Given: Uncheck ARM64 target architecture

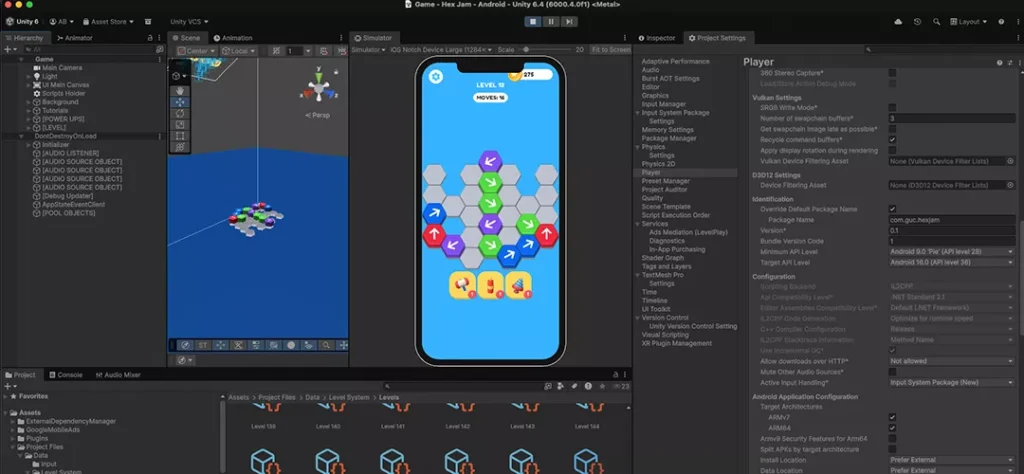Looking at the screenshot, I should tap(892, 428).
